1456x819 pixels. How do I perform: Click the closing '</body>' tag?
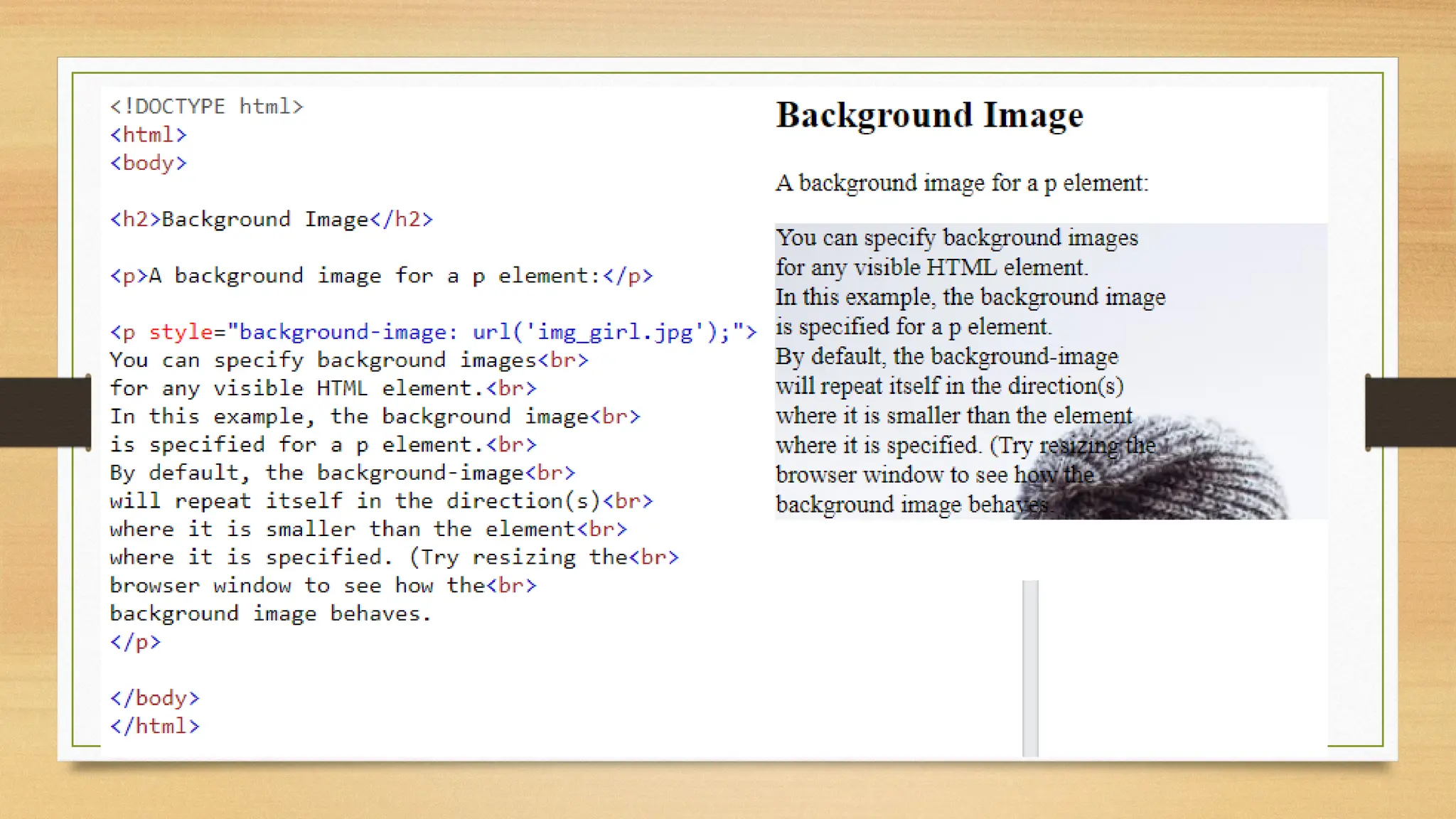pos(154,698)
